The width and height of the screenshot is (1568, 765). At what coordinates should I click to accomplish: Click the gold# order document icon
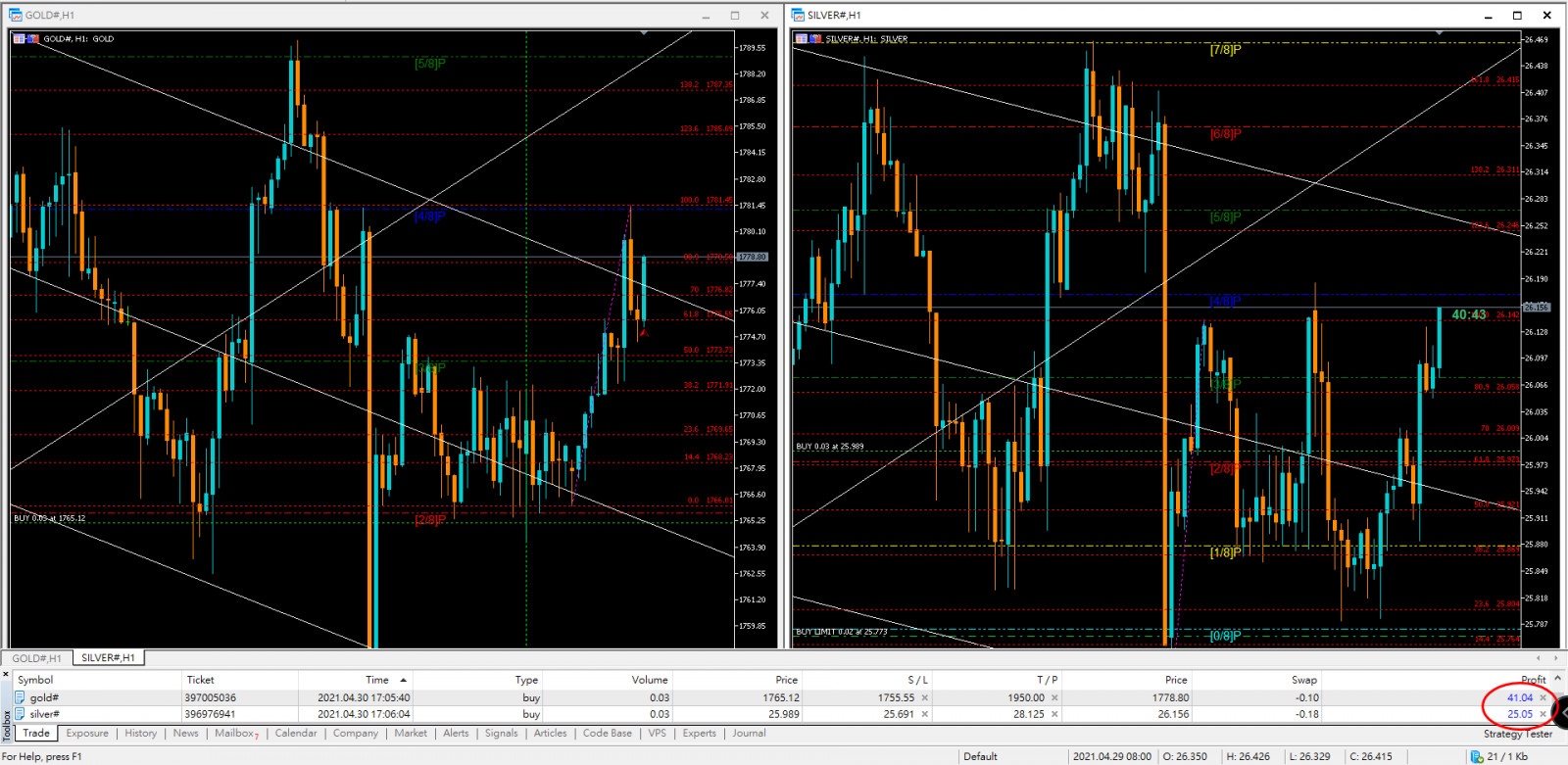coord(20,697)
